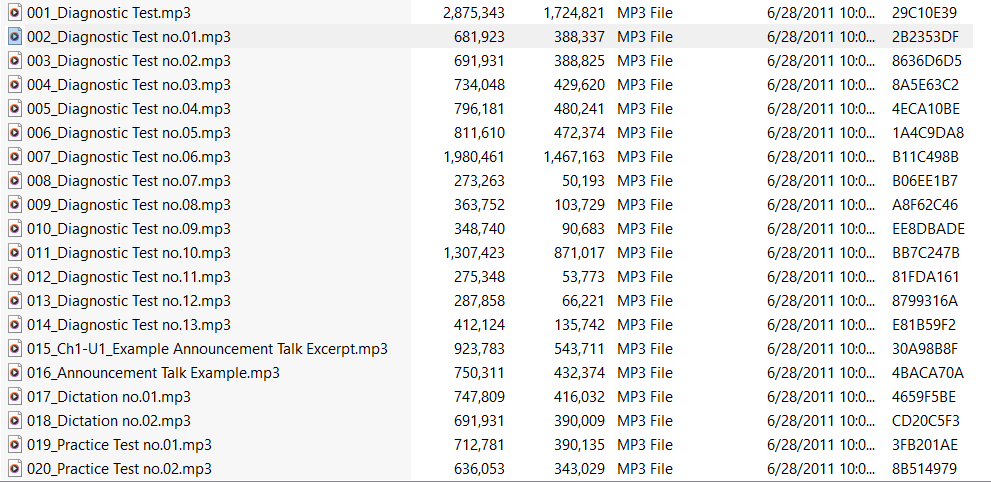The height and width of the screenshot is (482, 991).
Task: Click the icon beside 005_Diagnostic Test no.04.mp3
Action: 15,109
